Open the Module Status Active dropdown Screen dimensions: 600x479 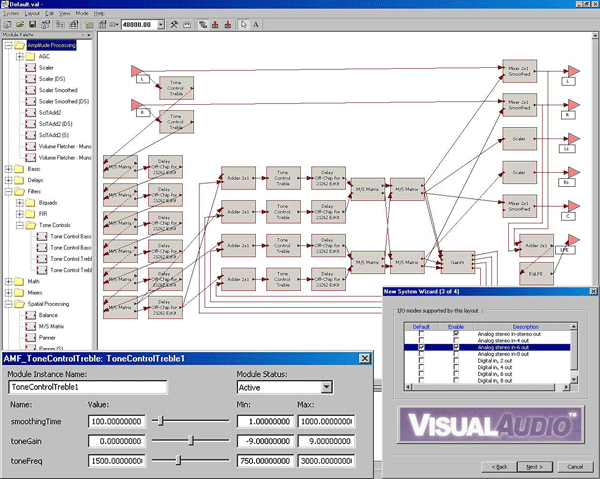326,387
